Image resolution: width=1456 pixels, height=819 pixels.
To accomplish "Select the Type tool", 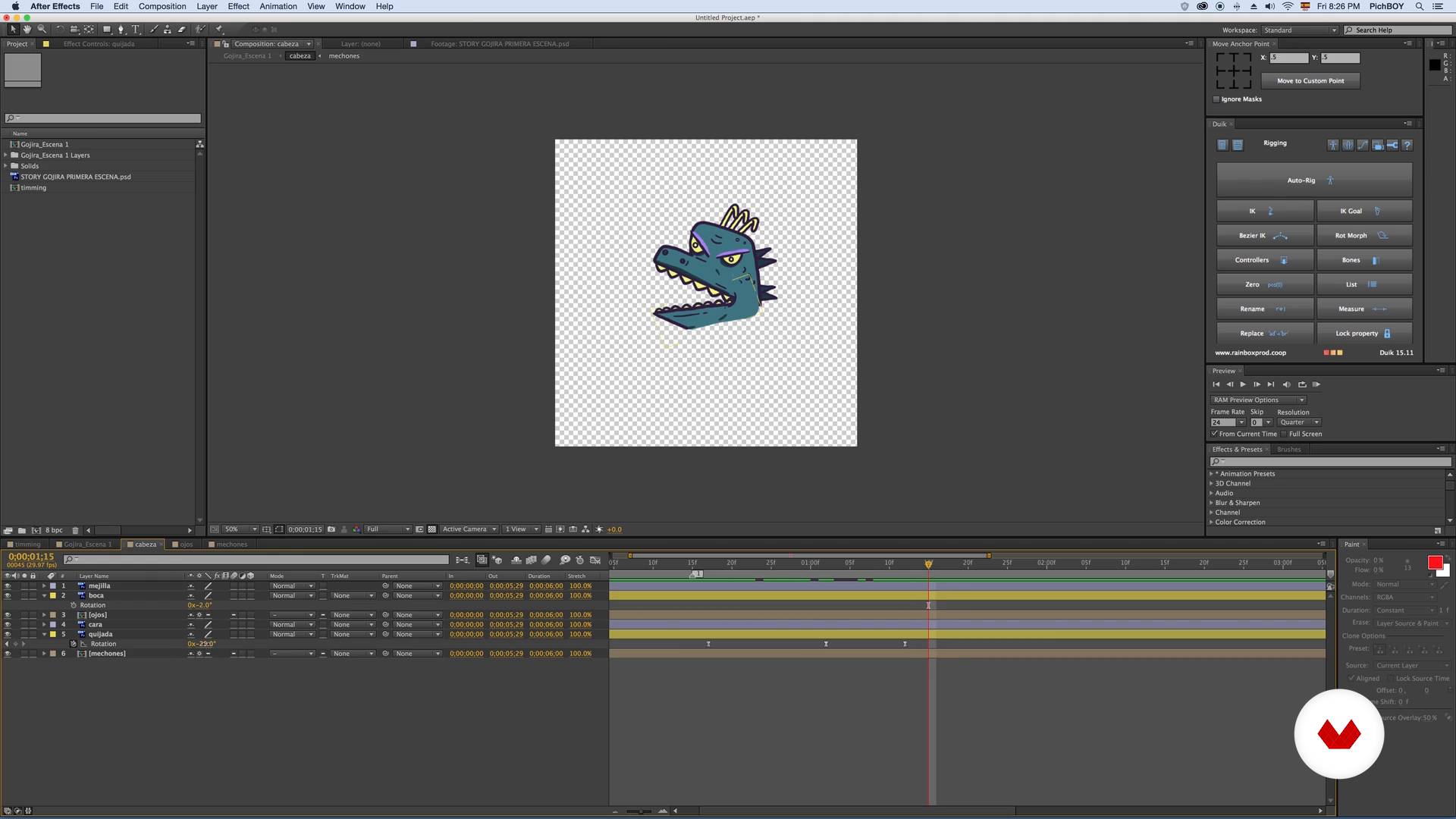I will [136, 30].
